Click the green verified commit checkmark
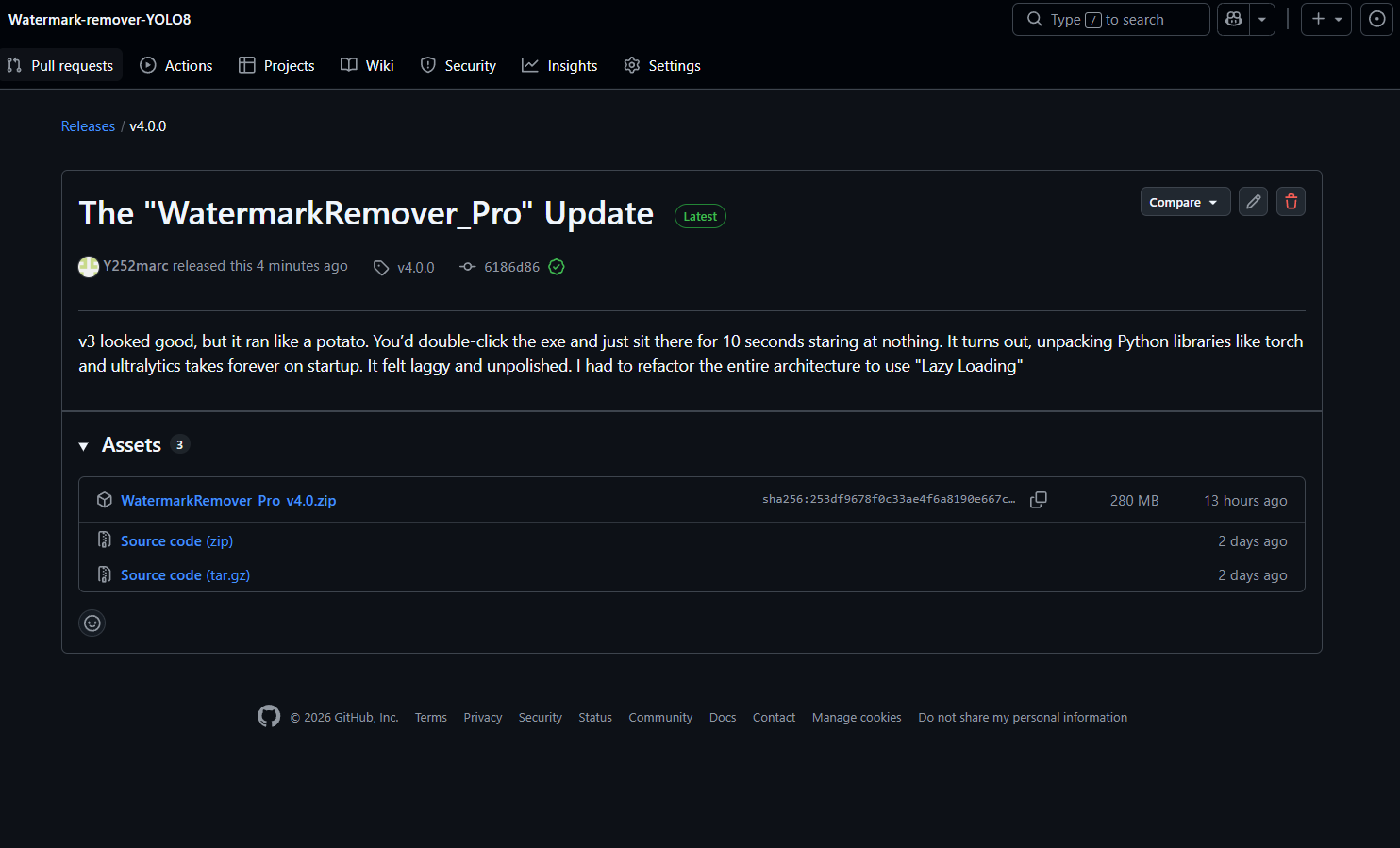The width and height of the screenshot is (1400, 848). click(557, 267)
